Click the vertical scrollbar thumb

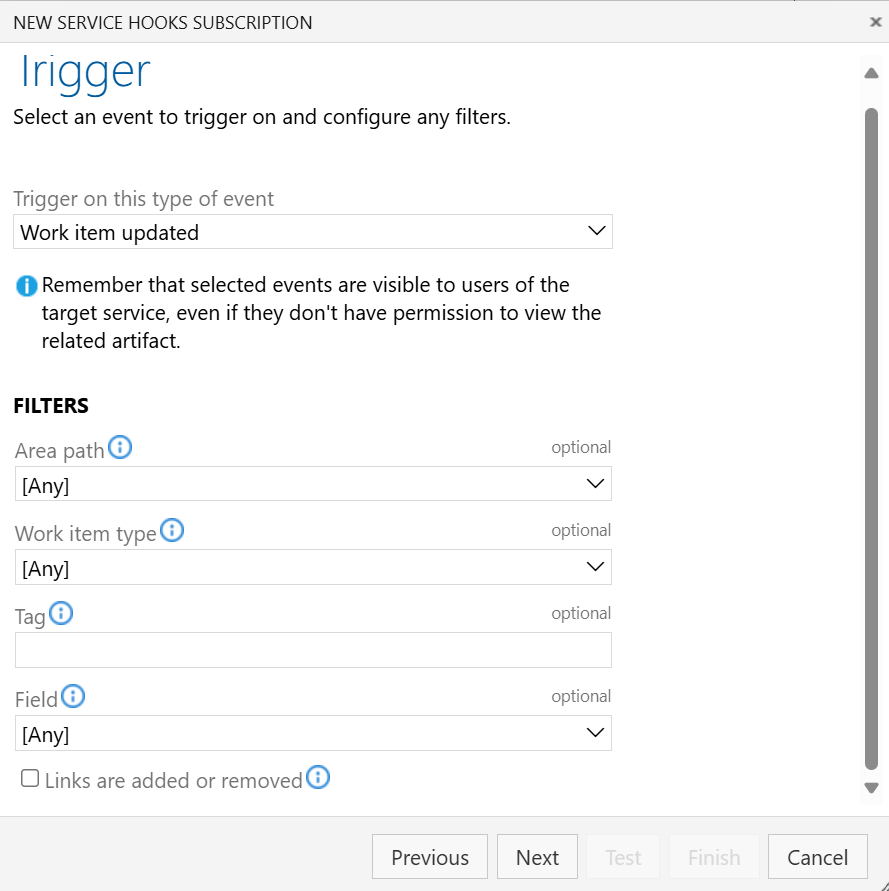(x=870, y=430)
